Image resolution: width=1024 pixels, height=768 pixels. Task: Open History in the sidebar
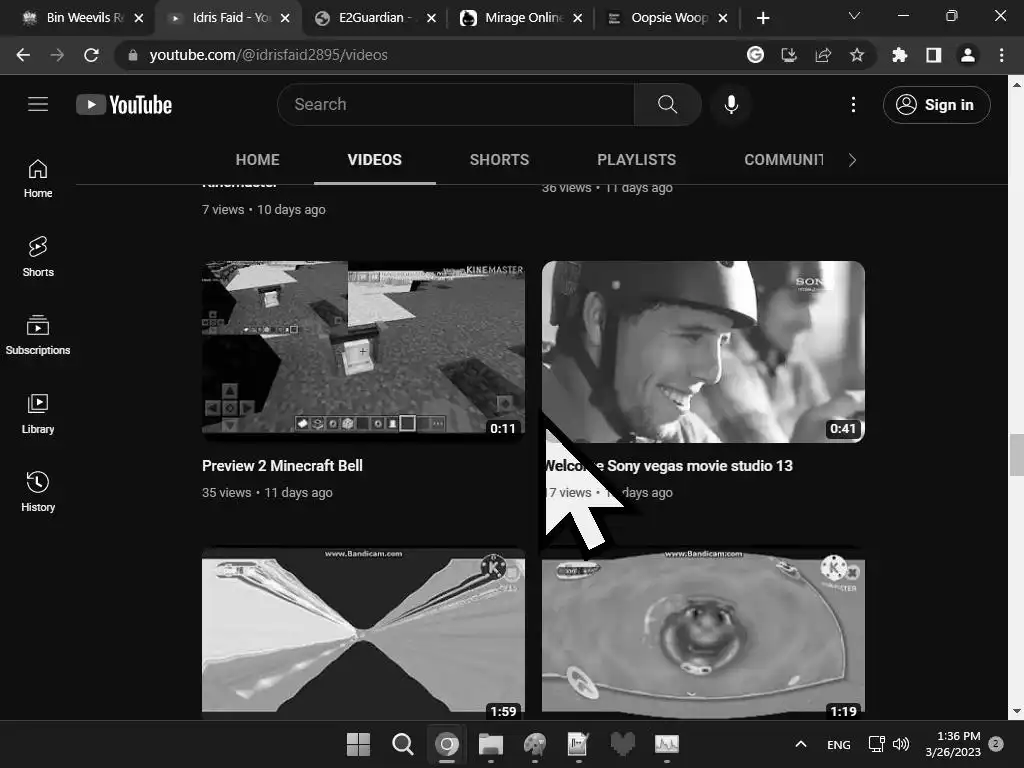coord(38,492)
